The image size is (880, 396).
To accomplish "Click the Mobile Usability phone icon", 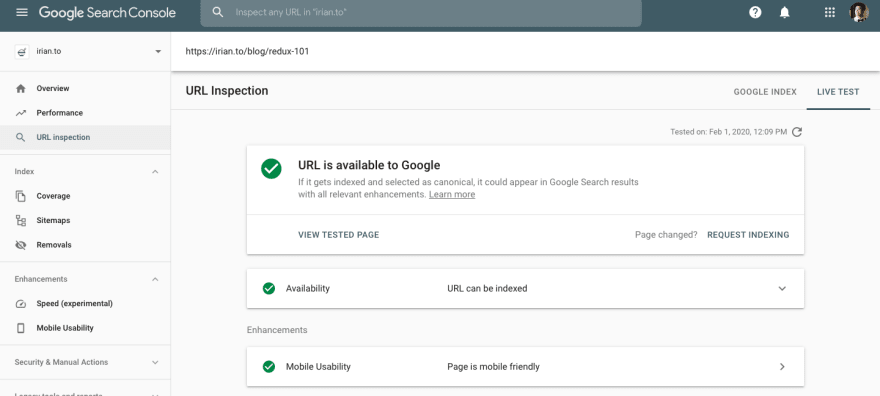I will click(x=21, y=328).
